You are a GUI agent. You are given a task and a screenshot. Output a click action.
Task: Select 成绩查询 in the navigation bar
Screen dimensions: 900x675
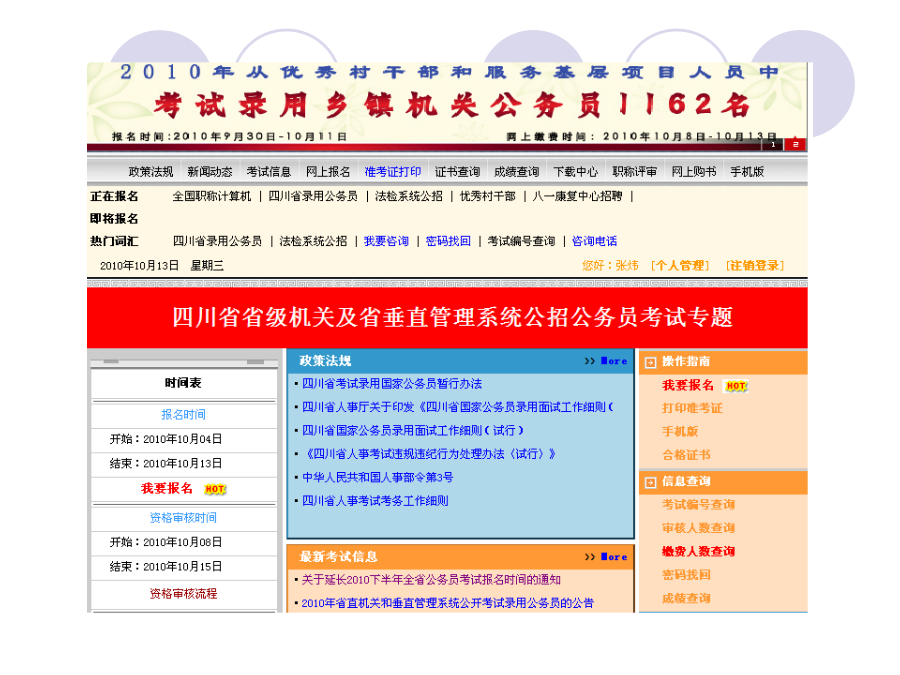click(516, 172)
